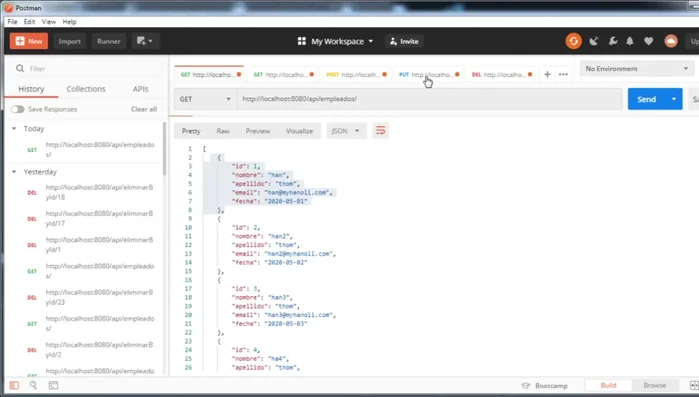699x397 pixels.
Task: Toggle the wrap lines icon
Action: (x=380, y=131)
